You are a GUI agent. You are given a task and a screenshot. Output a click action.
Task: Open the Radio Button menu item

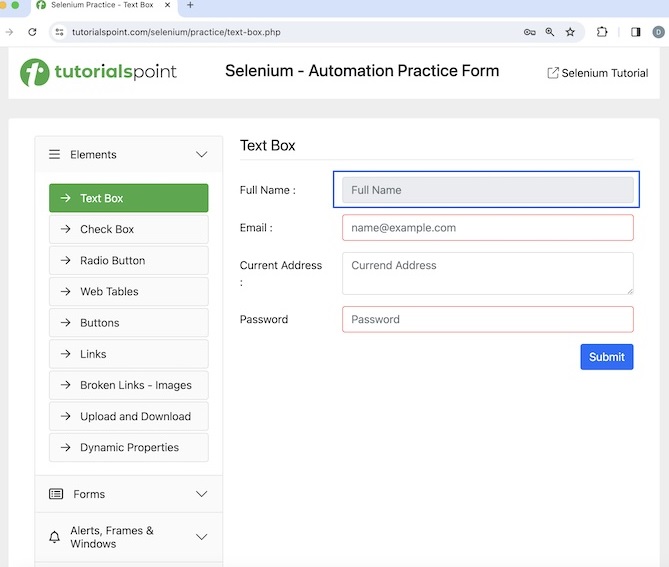click(x=128, y=261)
